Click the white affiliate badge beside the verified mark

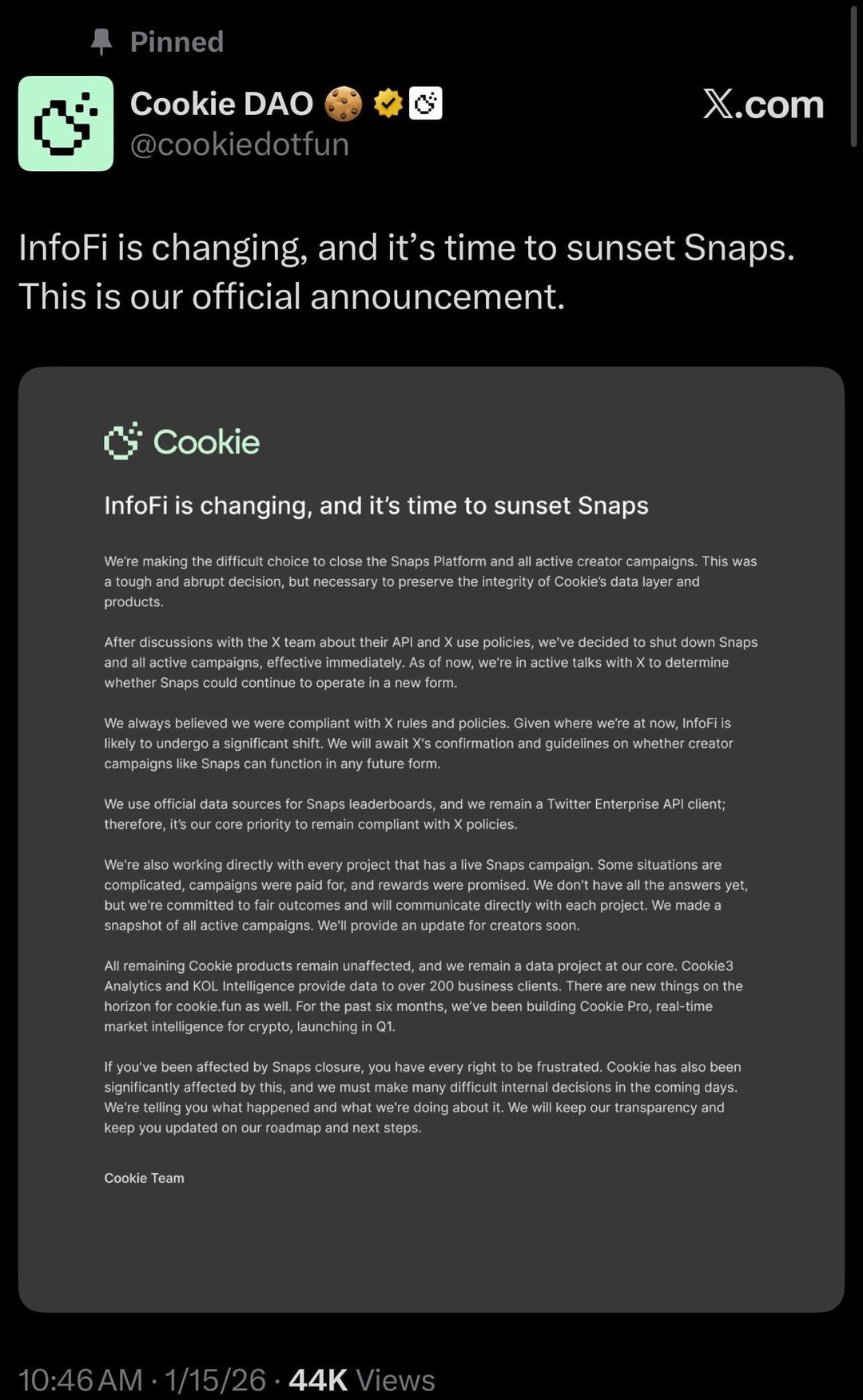pos(426,104)
